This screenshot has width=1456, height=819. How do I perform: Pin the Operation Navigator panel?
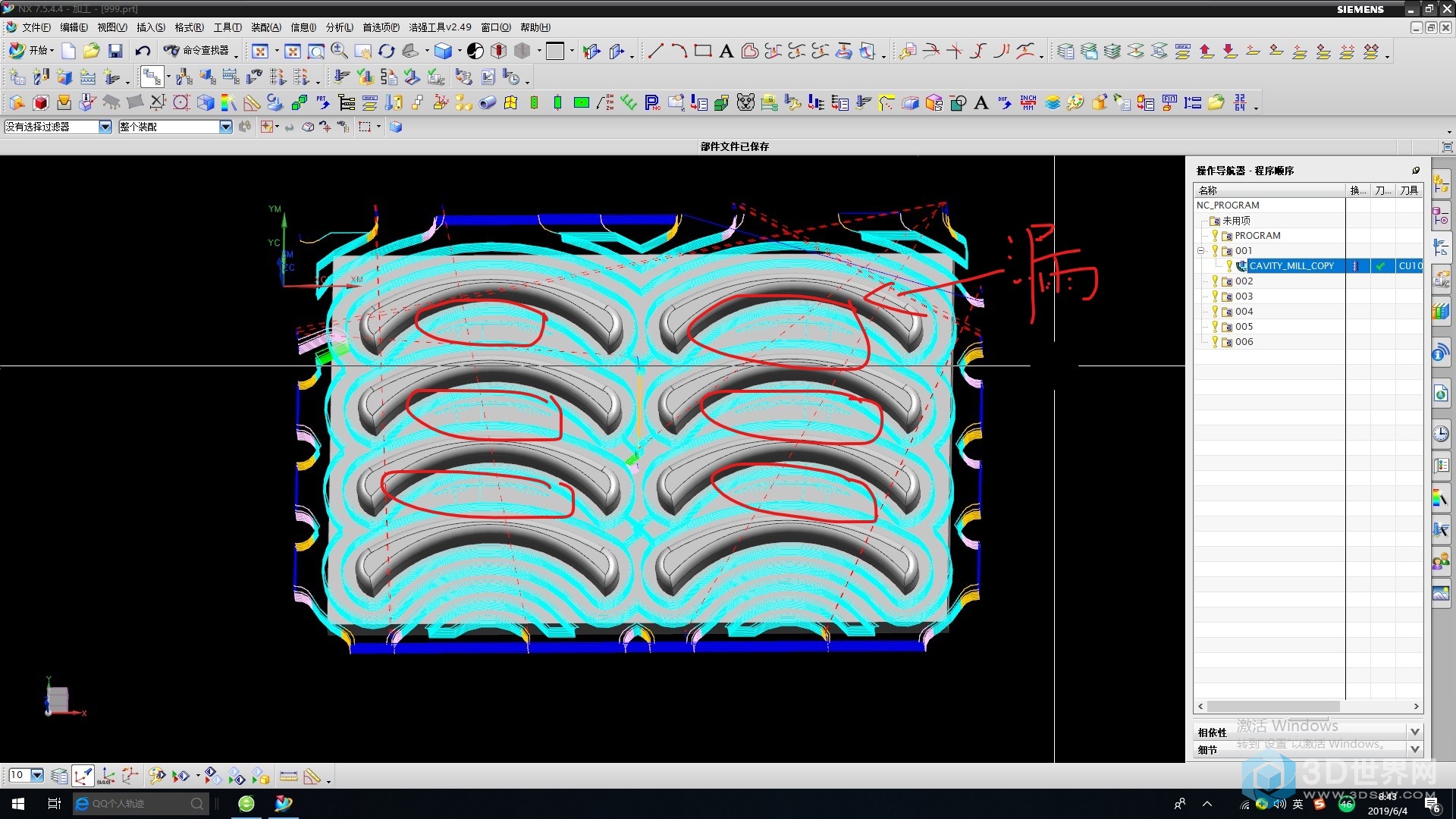pyautogui.click(x=1415, y=171)
